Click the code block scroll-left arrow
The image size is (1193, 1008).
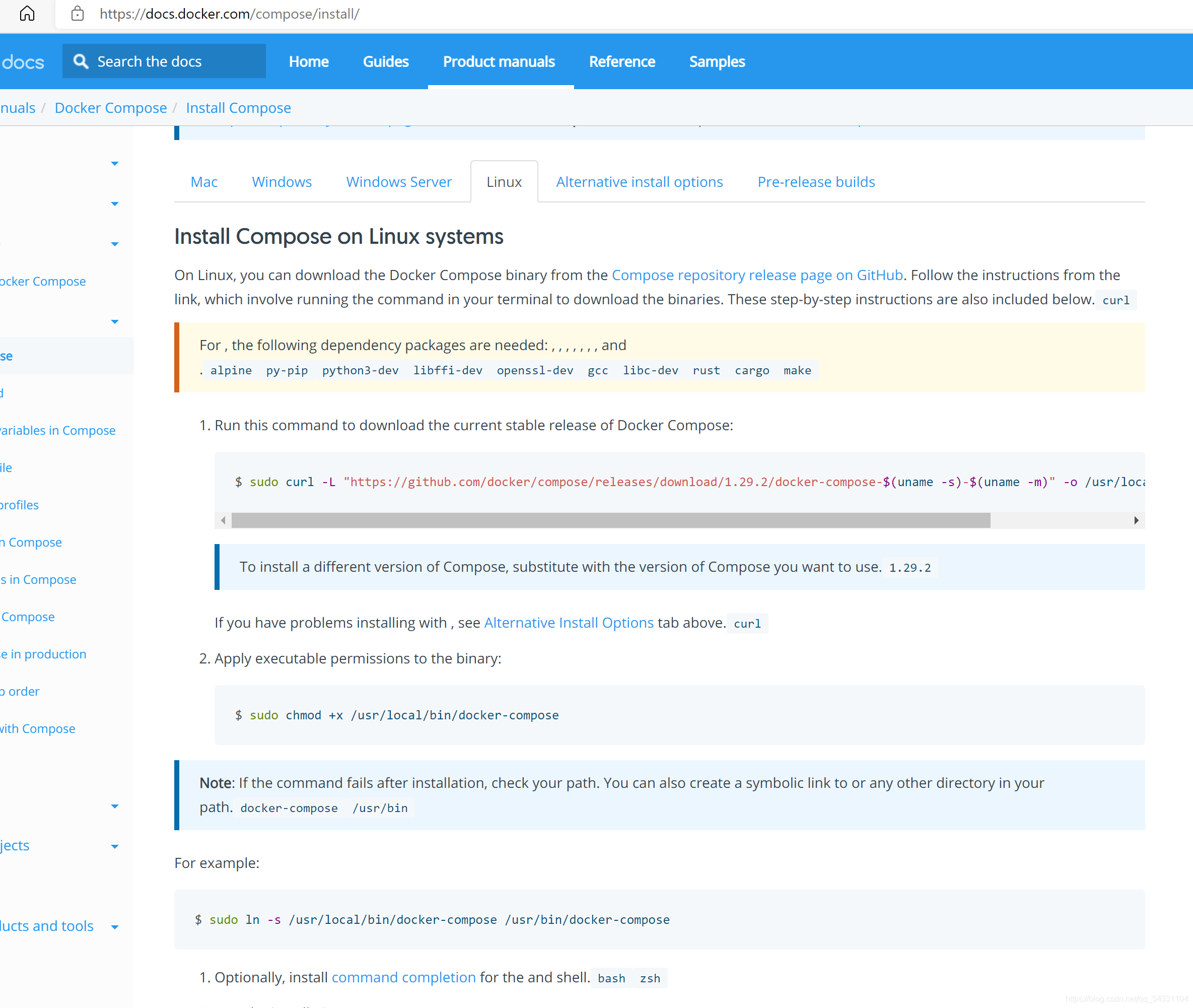coord(223,520)
